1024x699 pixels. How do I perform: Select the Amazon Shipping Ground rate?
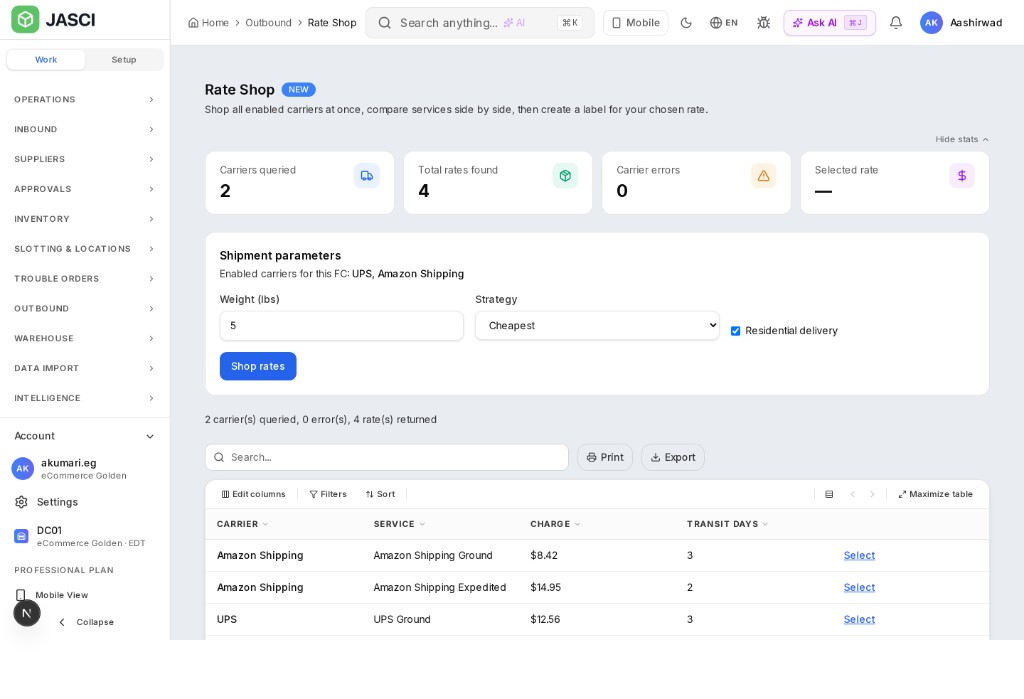click(x=859, y=555)
